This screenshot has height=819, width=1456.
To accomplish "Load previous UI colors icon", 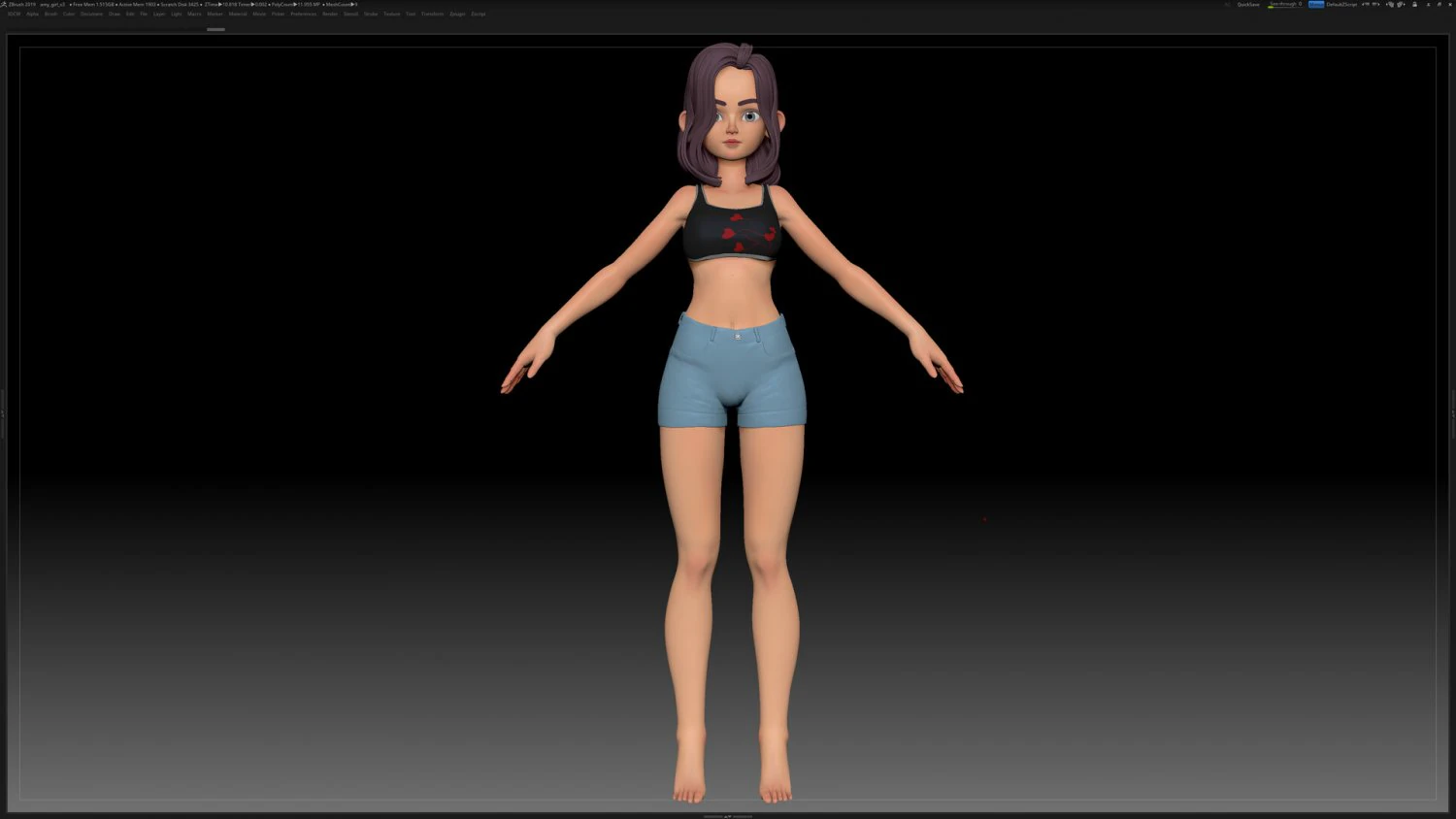I will [1390, 4].
